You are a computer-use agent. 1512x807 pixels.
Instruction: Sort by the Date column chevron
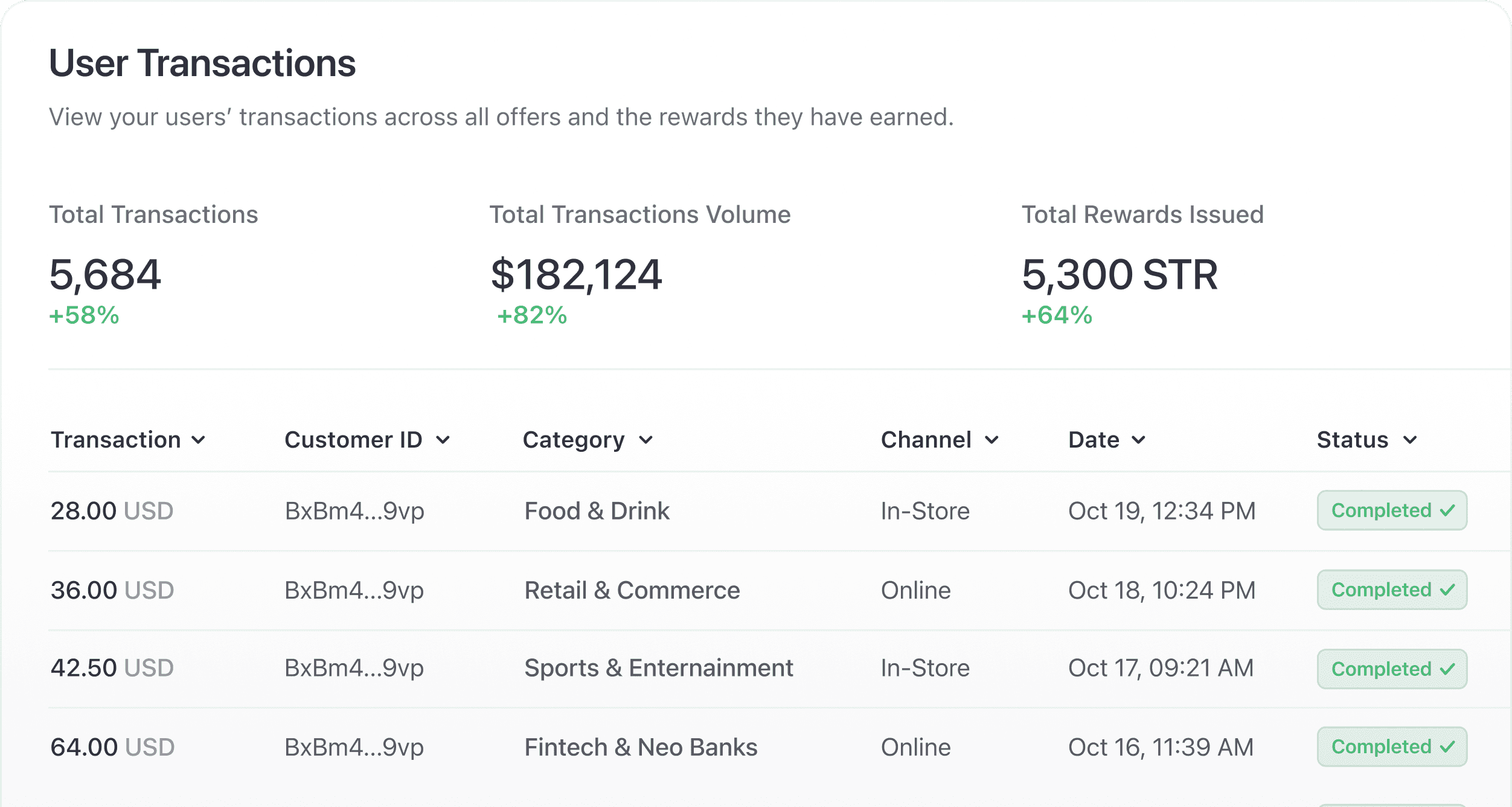1138,440
